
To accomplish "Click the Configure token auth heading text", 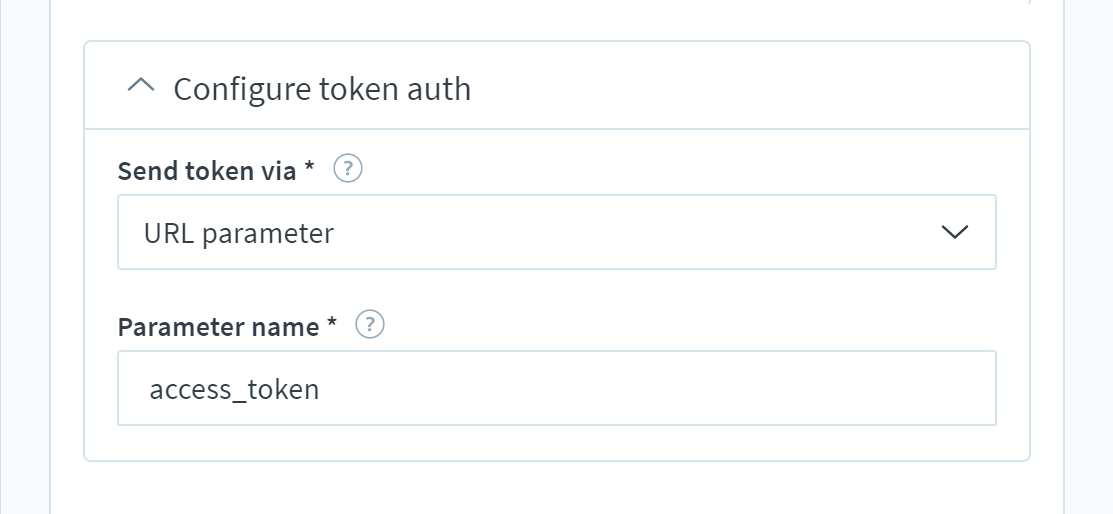I will point(322,89).
